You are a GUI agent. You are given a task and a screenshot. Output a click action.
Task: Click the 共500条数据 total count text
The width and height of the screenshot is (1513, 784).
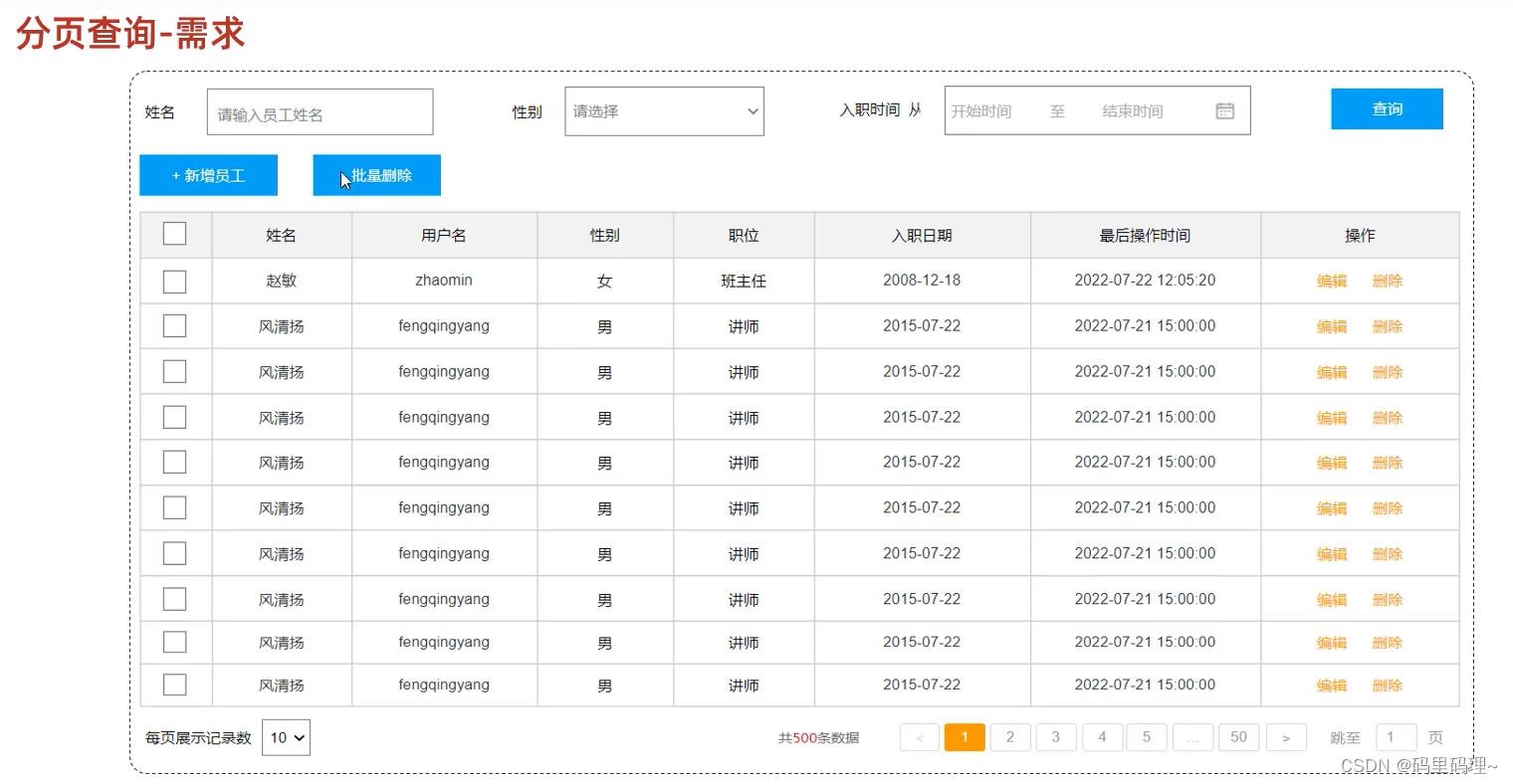click(818, 738)
